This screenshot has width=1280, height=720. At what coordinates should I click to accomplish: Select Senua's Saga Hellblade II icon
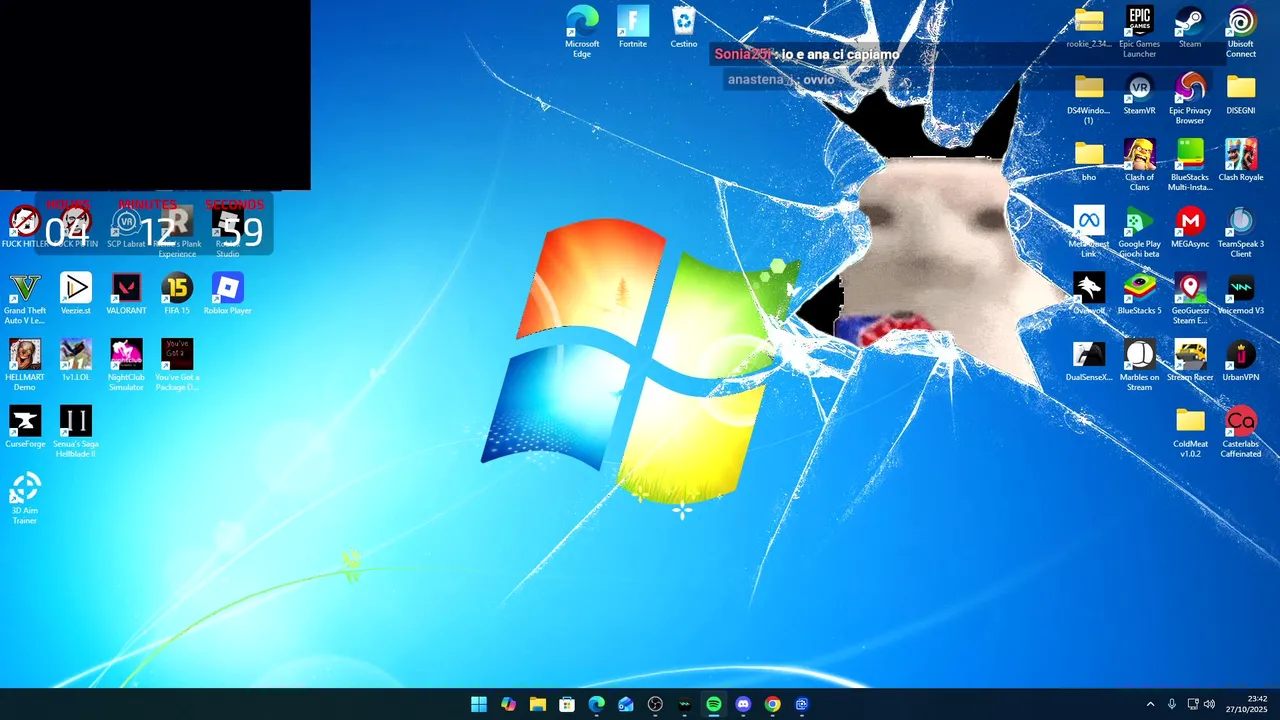76,432
